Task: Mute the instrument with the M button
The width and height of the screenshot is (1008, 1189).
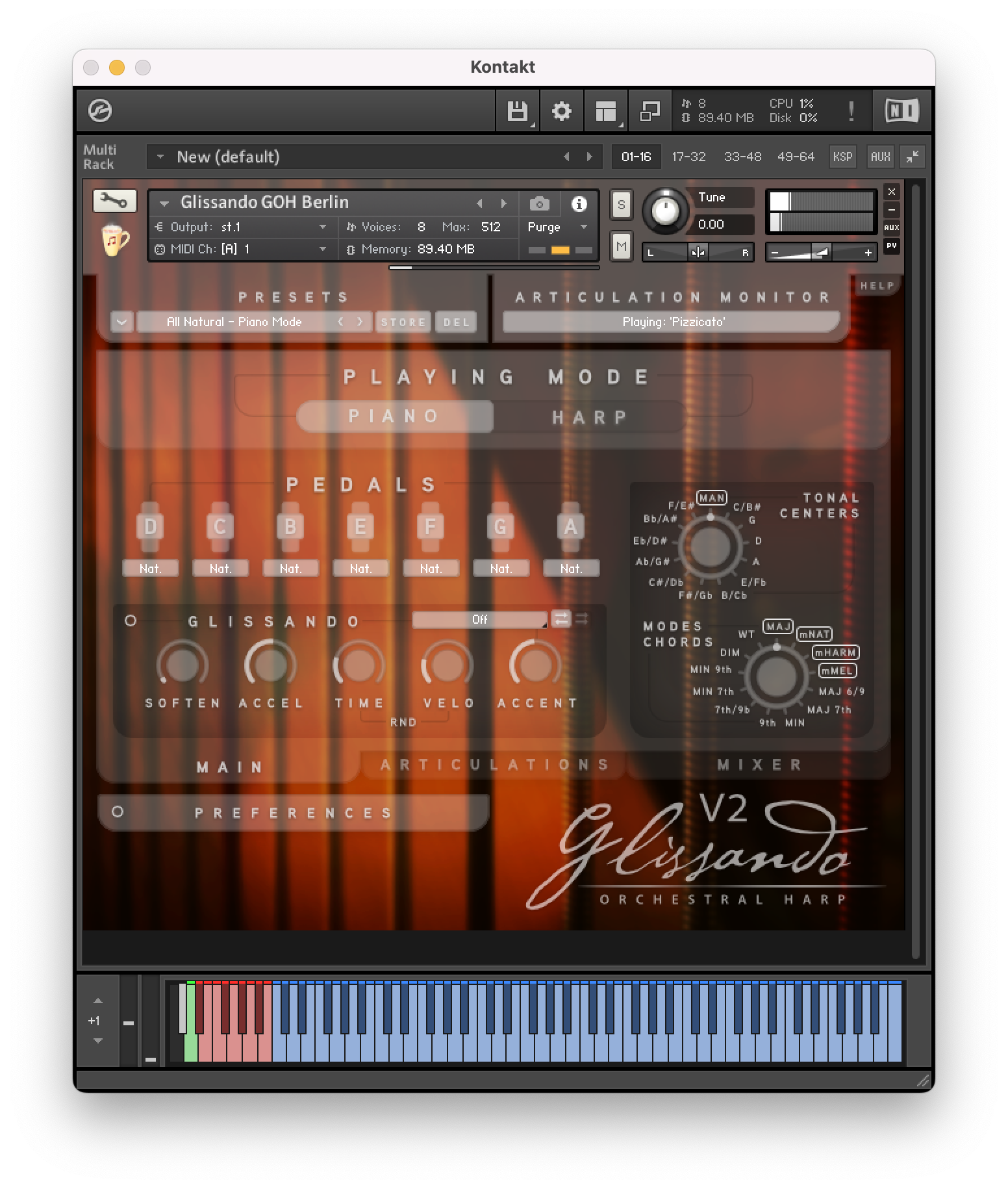Action: [x=622, y=246]
